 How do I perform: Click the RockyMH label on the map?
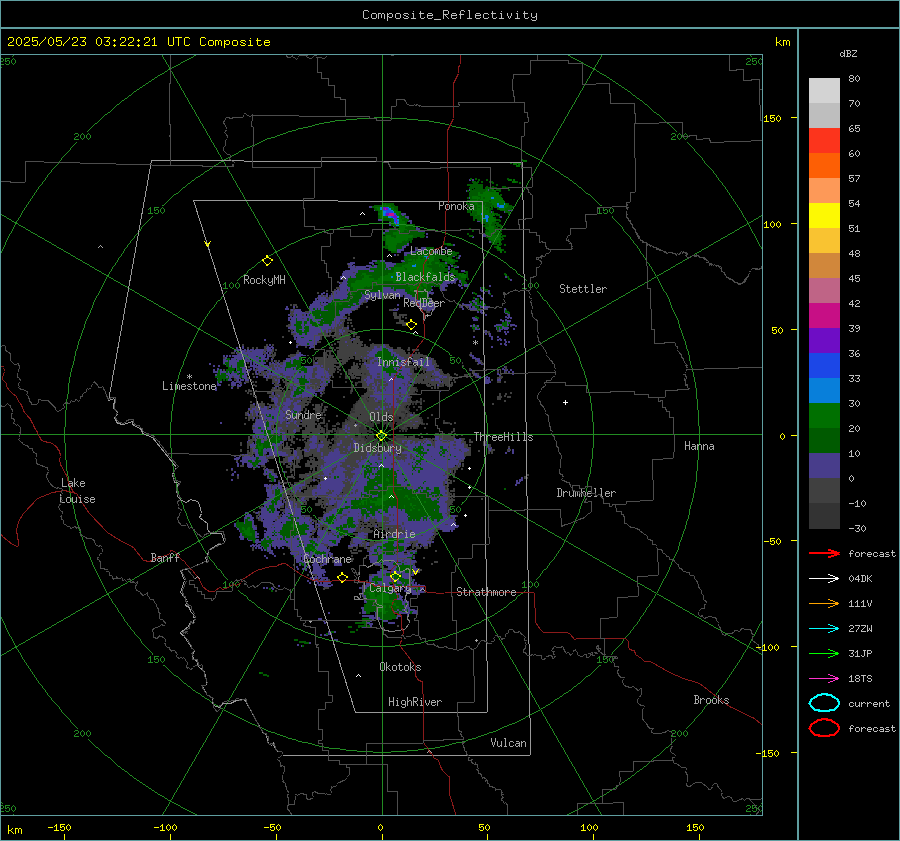264,280
